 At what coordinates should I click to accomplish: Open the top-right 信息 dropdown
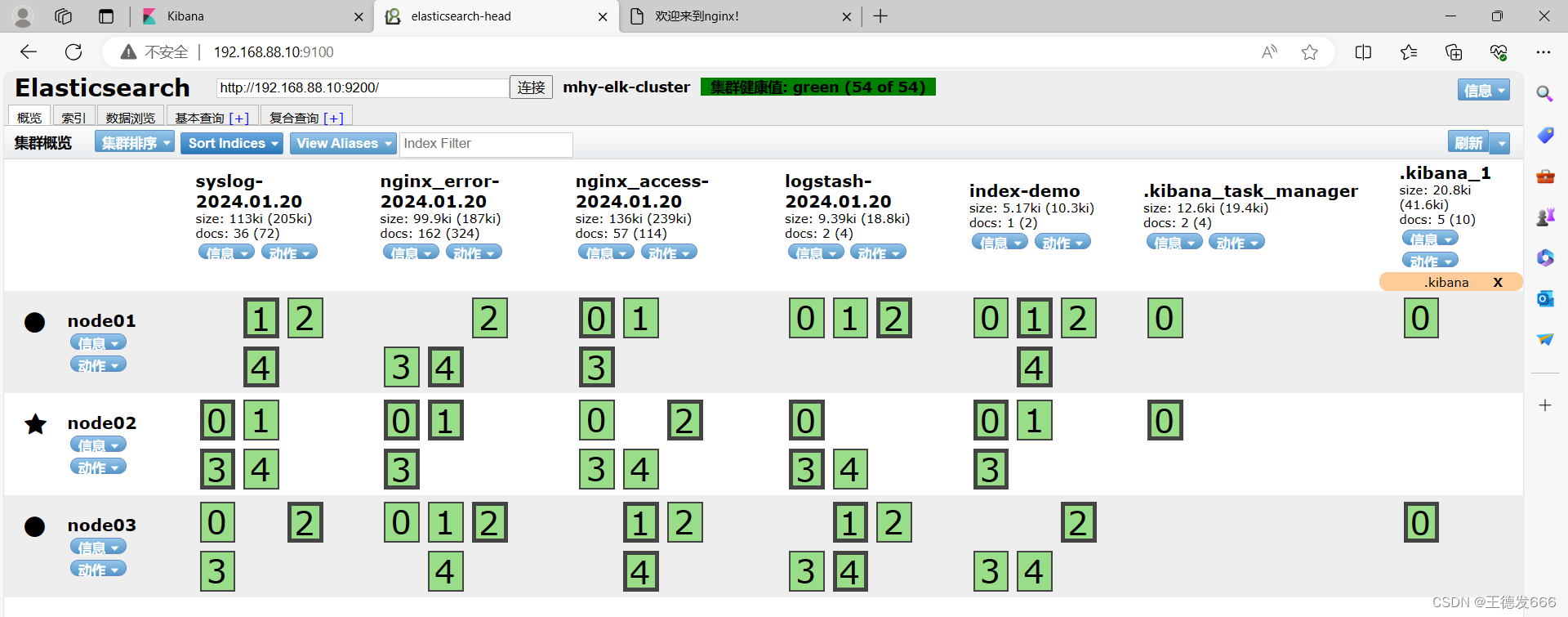tap(1483, 90)
